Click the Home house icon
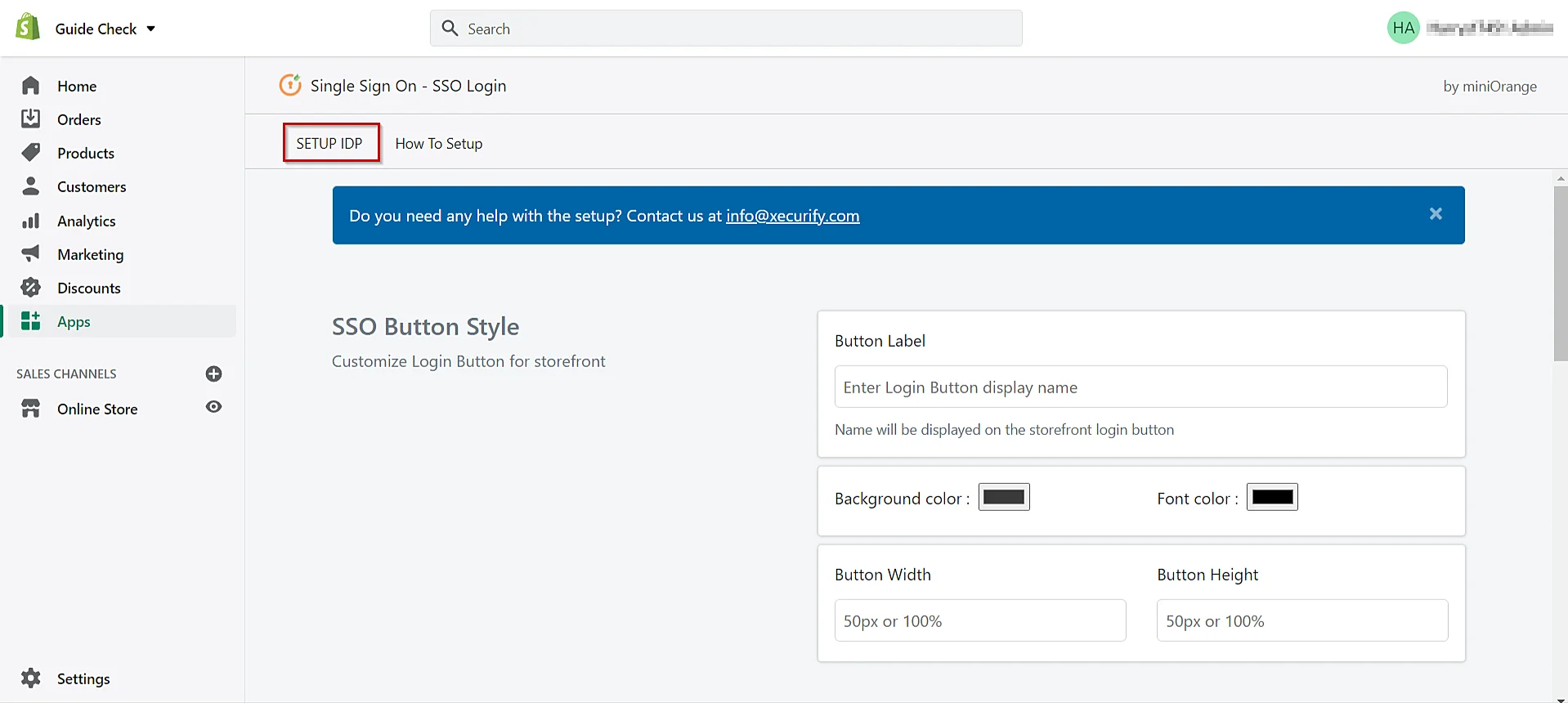 31,85
